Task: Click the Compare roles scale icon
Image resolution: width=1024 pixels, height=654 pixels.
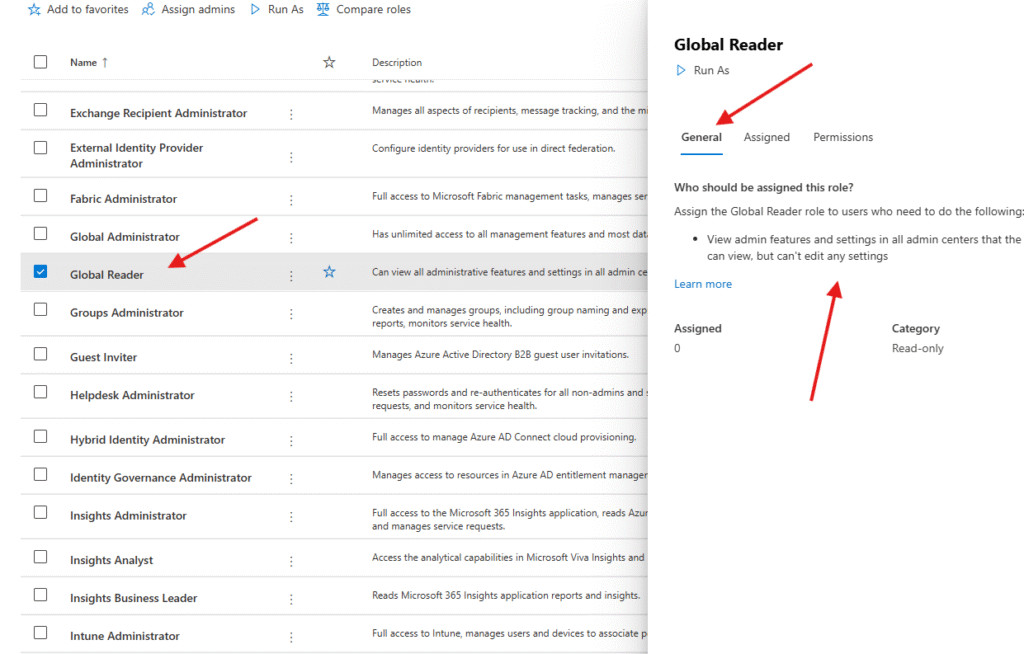Action: [x=322, y=9]
